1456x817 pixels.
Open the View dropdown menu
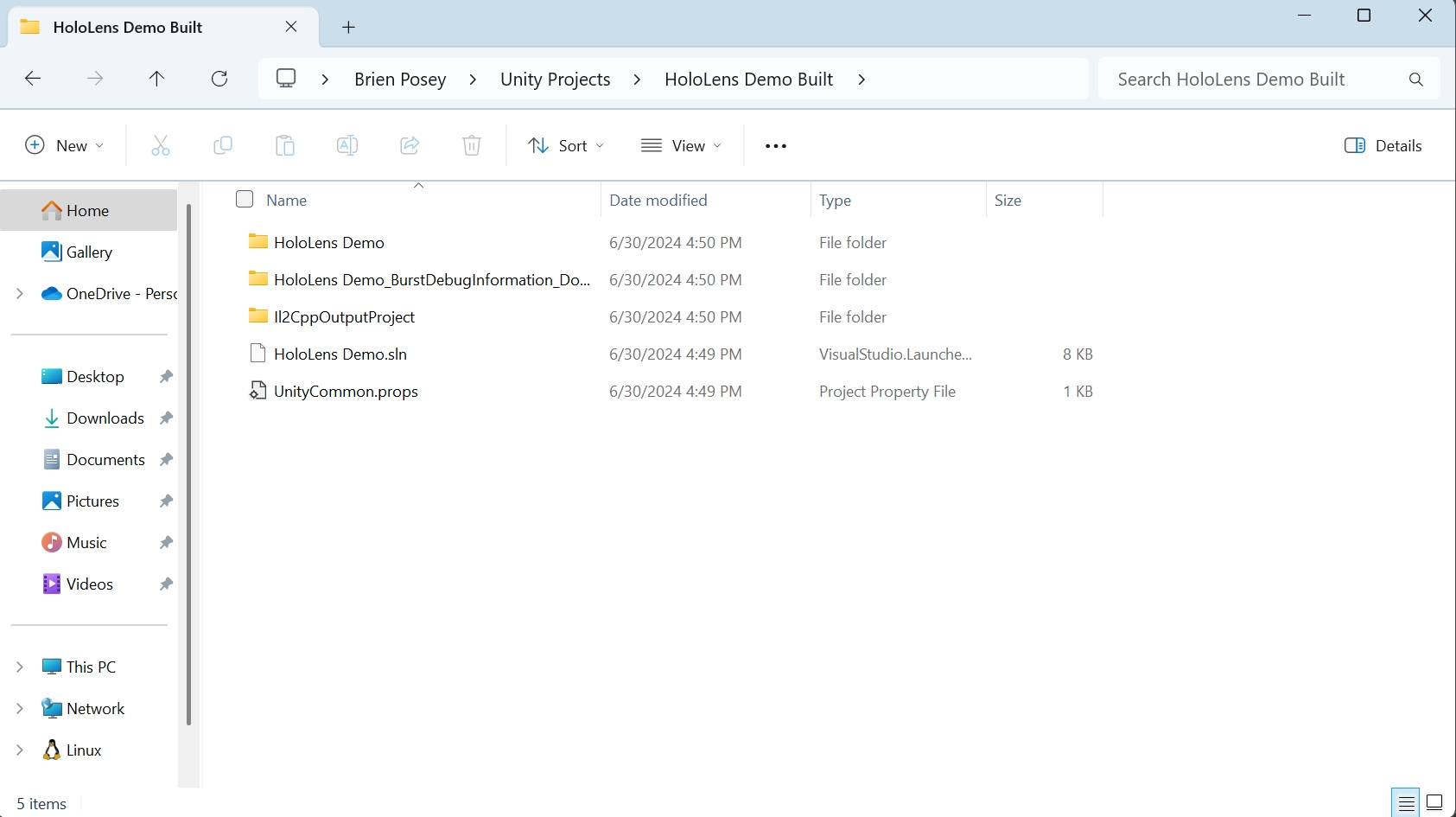pos(681,145)
